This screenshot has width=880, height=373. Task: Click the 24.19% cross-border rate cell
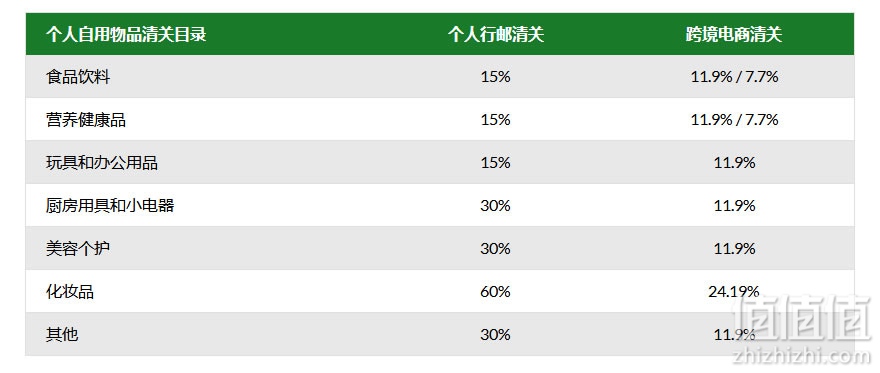click(734, 292)
